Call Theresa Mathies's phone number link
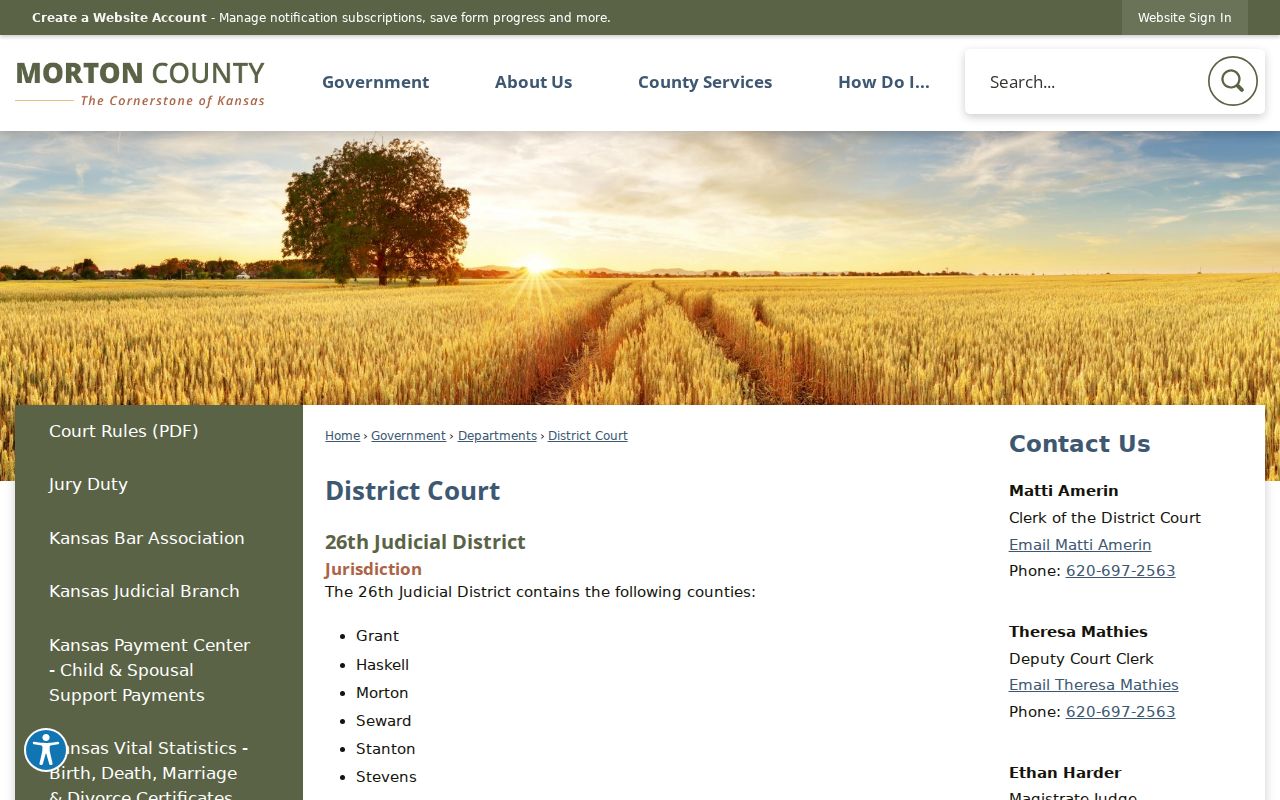1280x800 pixels. (1120, 712)
